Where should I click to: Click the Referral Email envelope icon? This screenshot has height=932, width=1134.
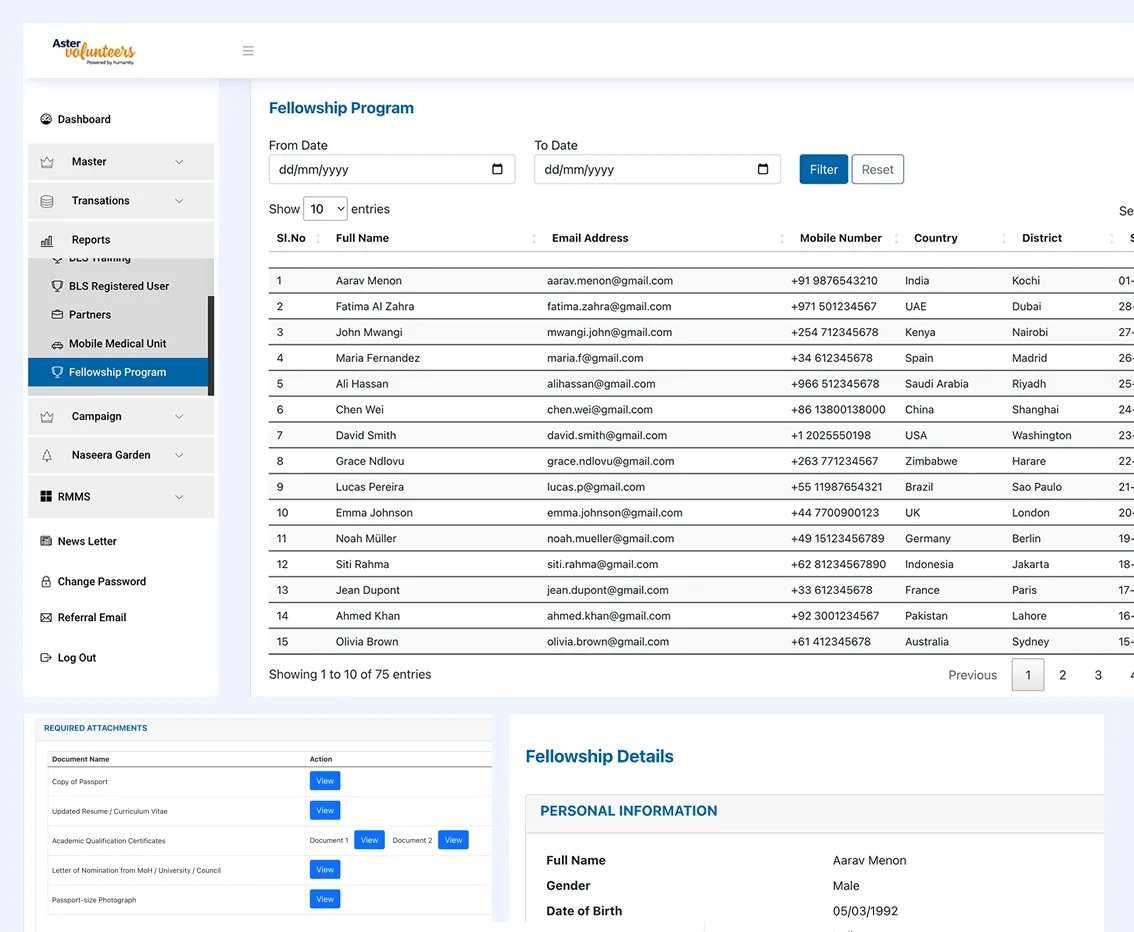pyautogui.click(x=46, y=617)
